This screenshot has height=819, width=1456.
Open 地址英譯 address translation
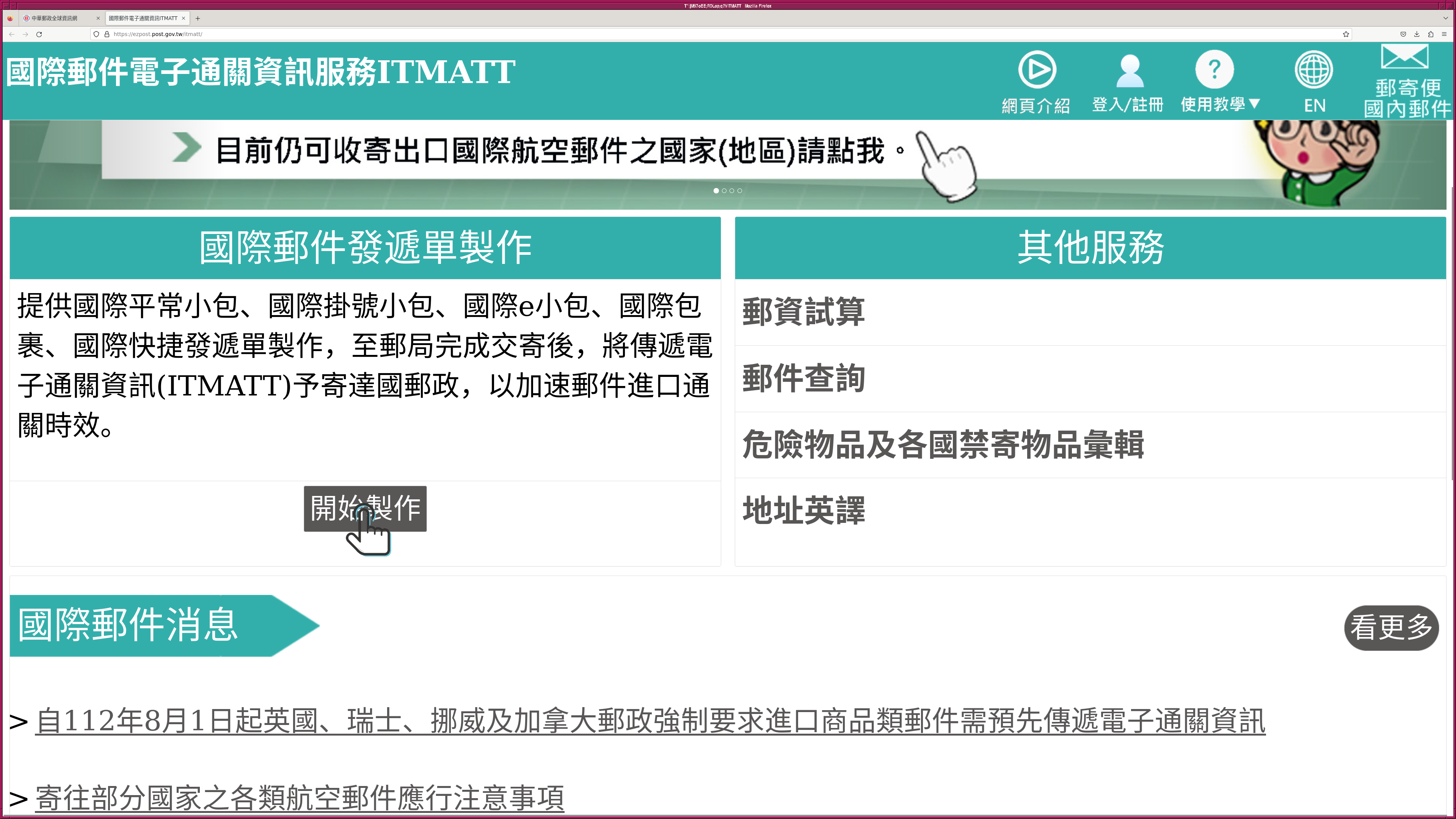click(x=803, y=510)
